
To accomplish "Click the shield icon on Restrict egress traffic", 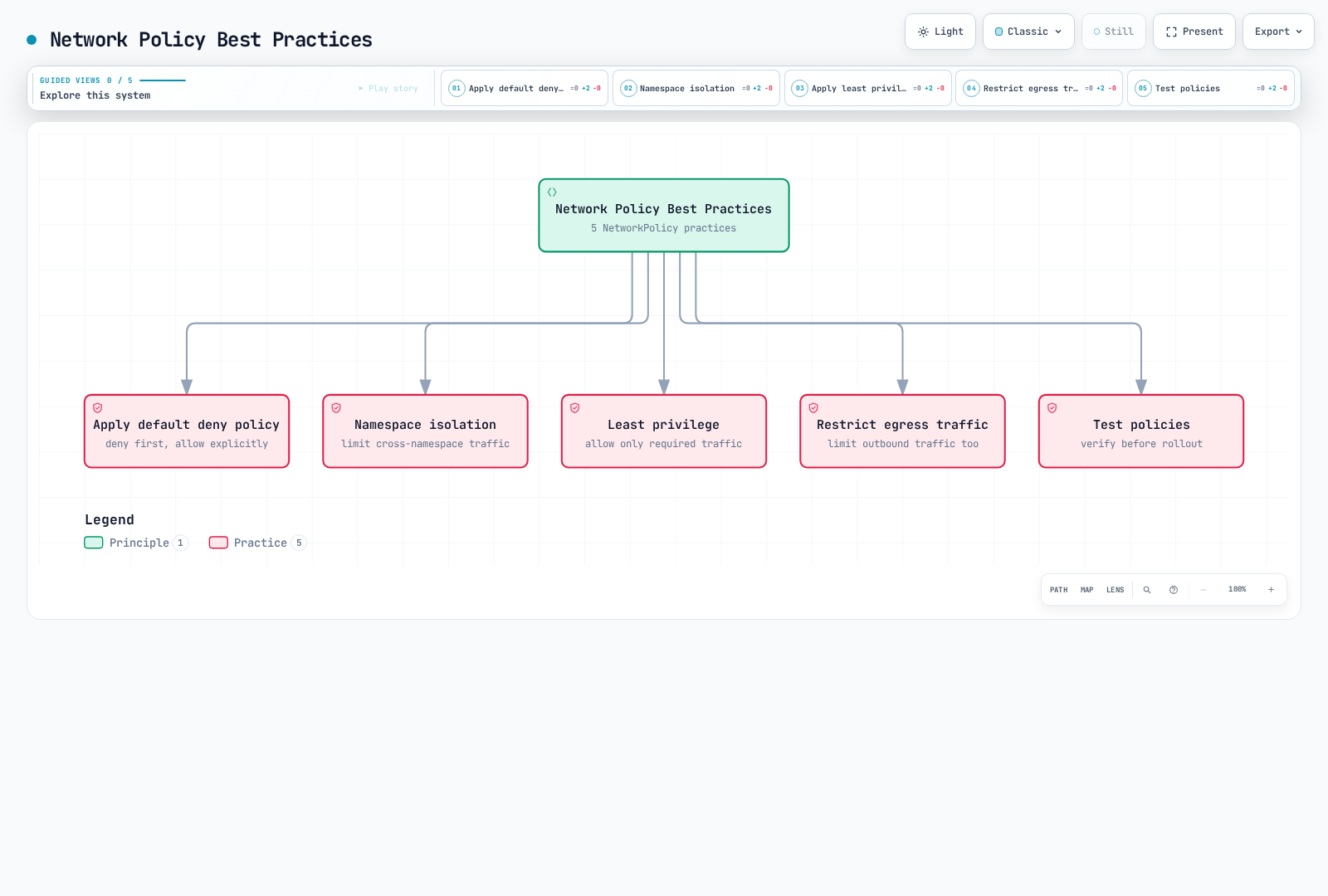I will 813,408.
